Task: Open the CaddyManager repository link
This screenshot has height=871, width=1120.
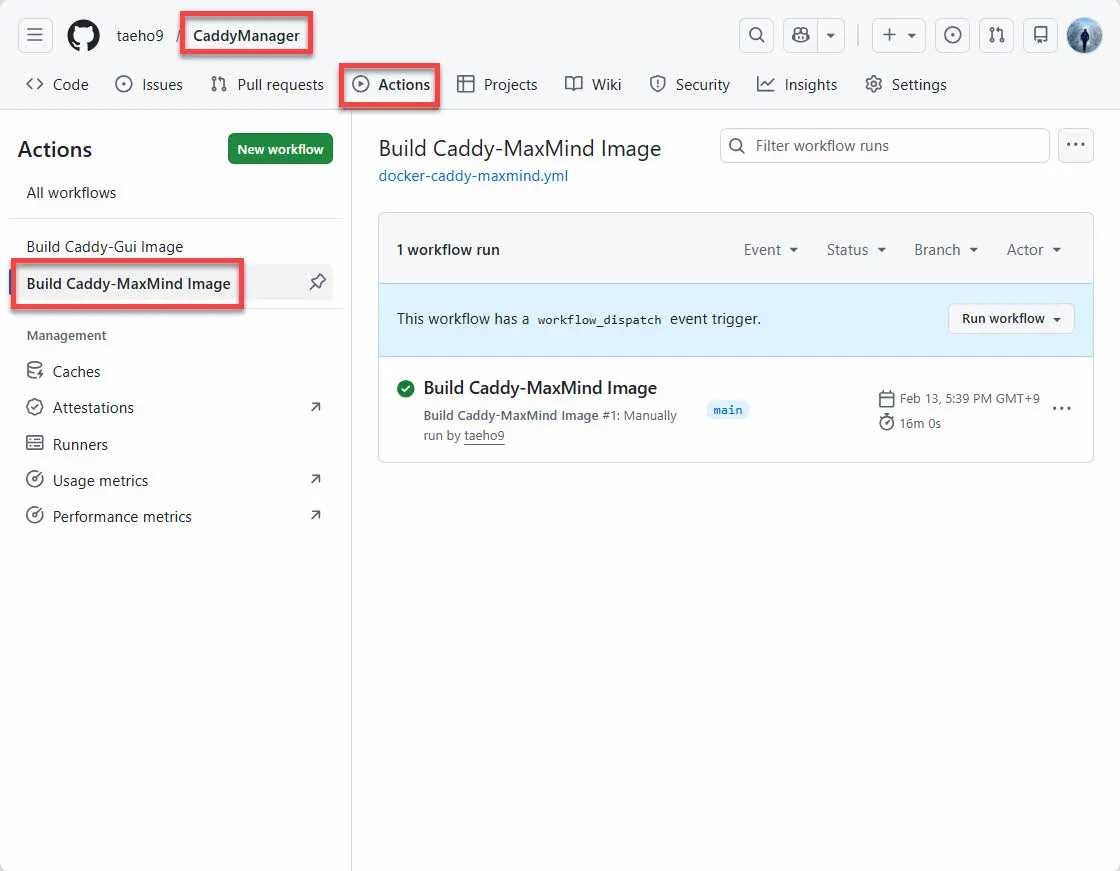Action: click(x=246, y=36)
